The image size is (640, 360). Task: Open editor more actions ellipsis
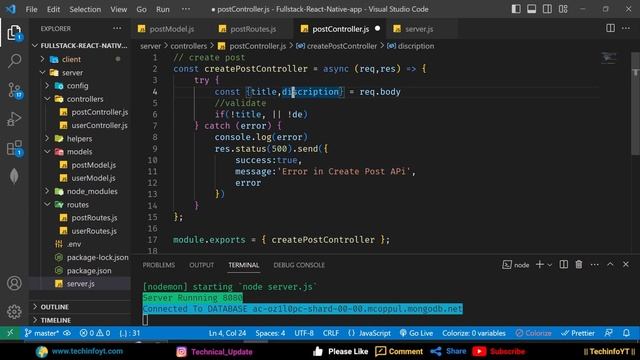(626, 28)
